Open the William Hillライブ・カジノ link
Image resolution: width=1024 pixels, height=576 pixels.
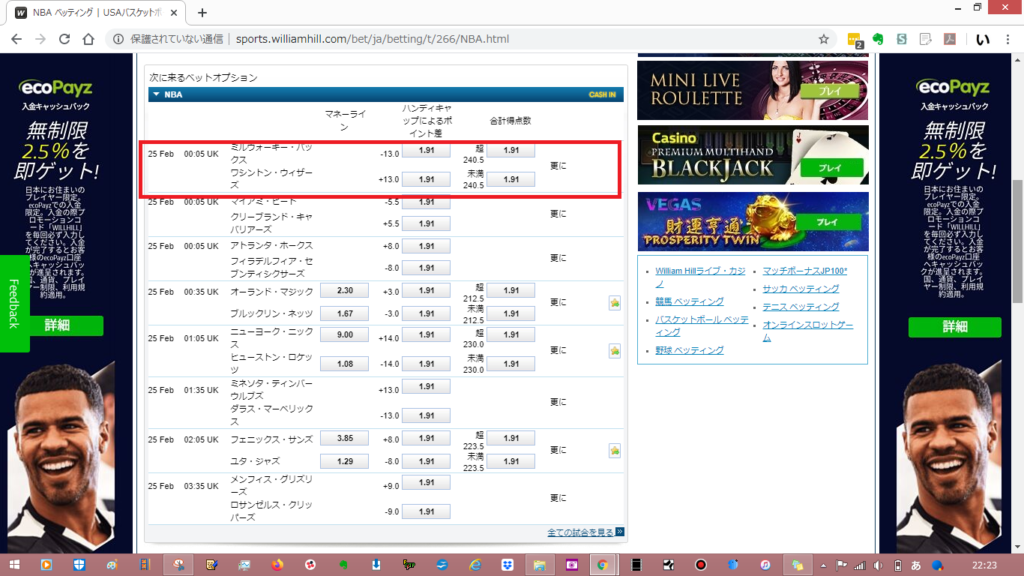click(700, 277)
